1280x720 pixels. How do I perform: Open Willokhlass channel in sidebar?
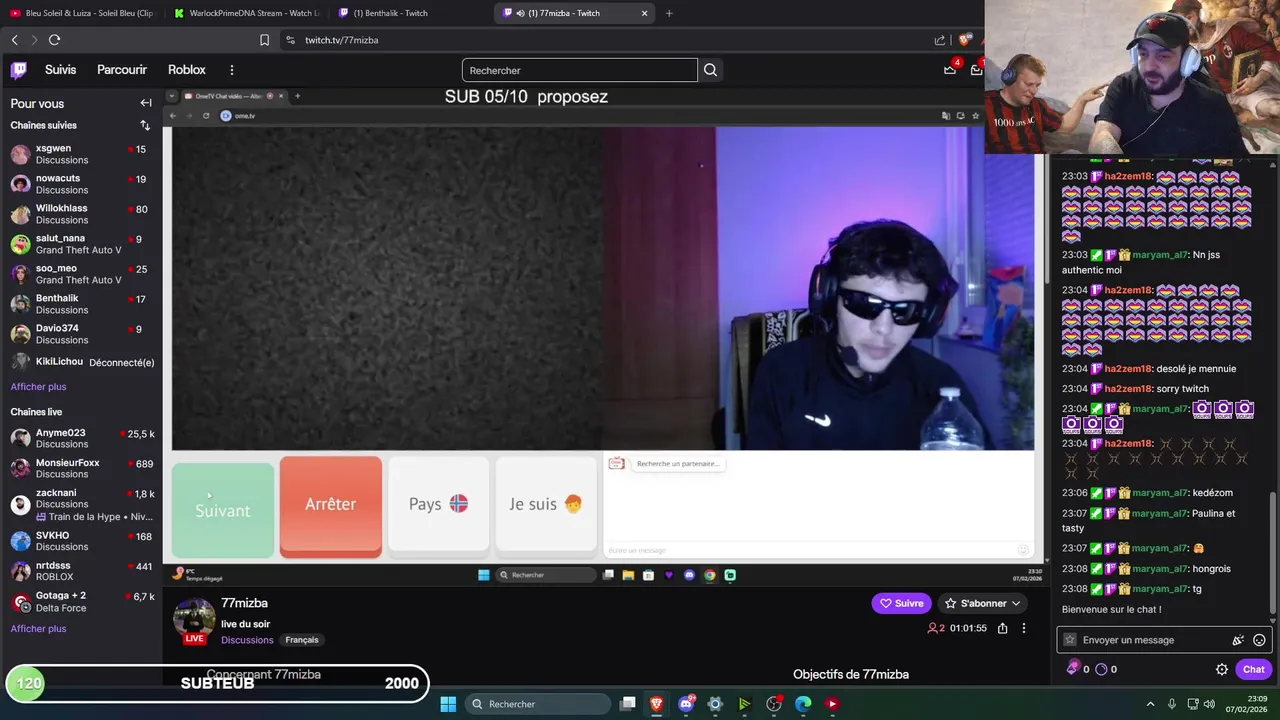point(82,214)
